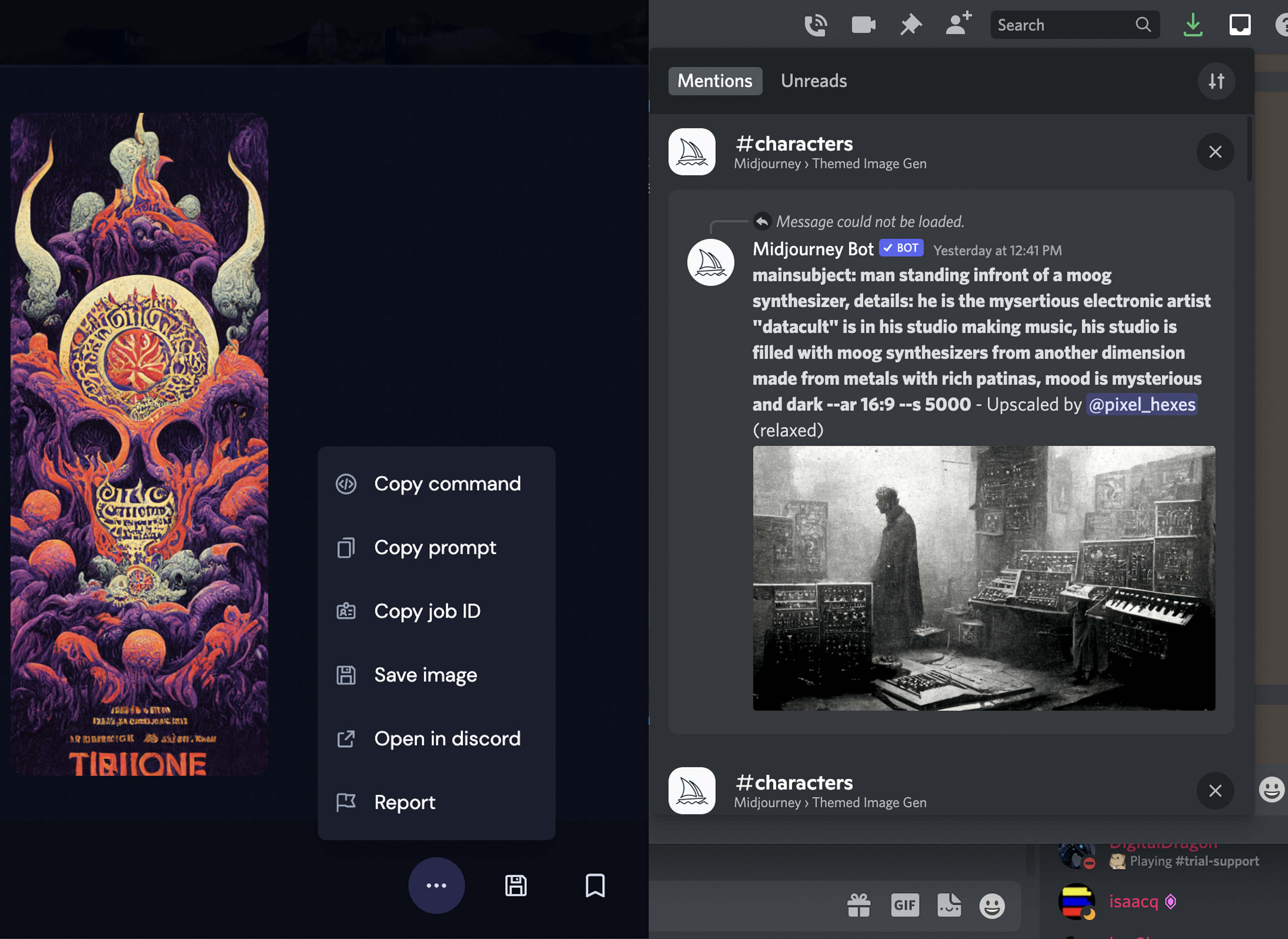Start a voice call via phone icon
The height and width of the screenshot is (939, 1288).
click(815, 25)
